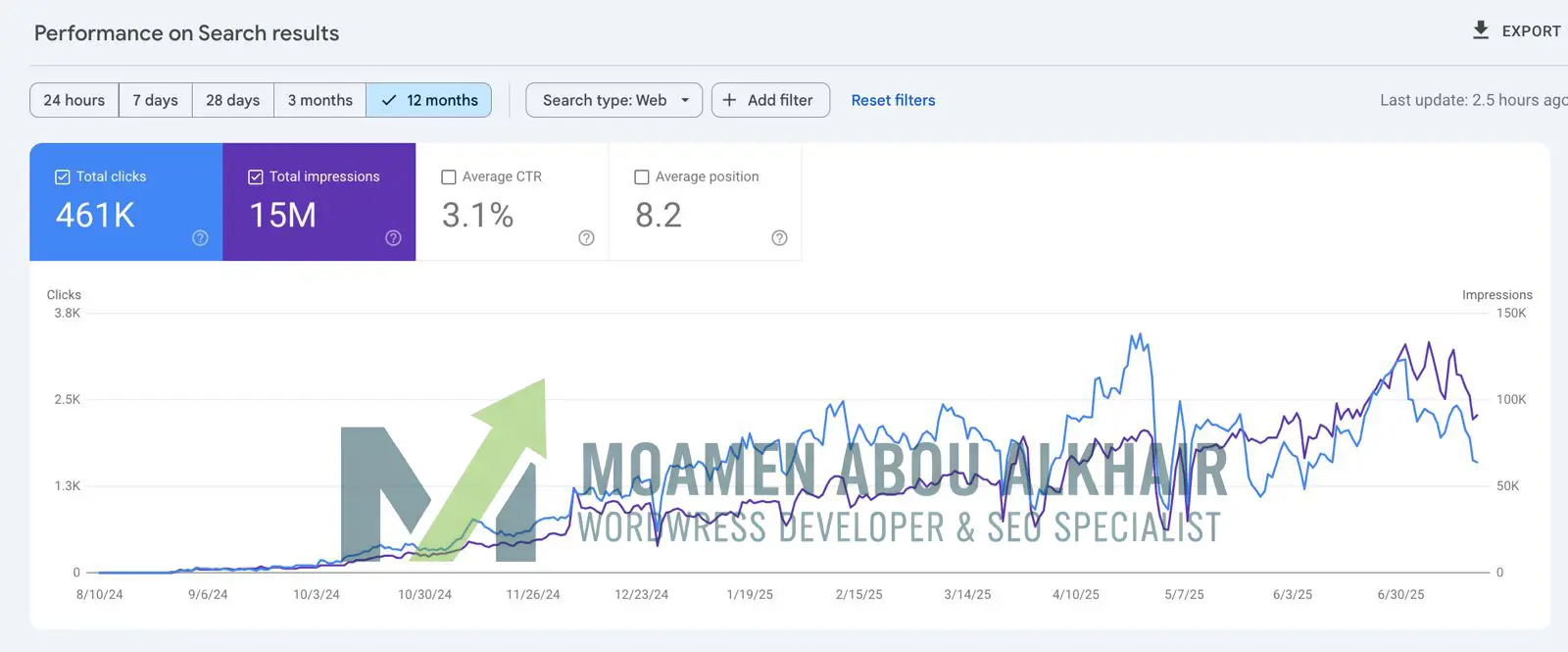The height and width of the screenshot is (652, 1568).
Task: Expand the Search type: Web dropdown
Action: click(613, 100)
